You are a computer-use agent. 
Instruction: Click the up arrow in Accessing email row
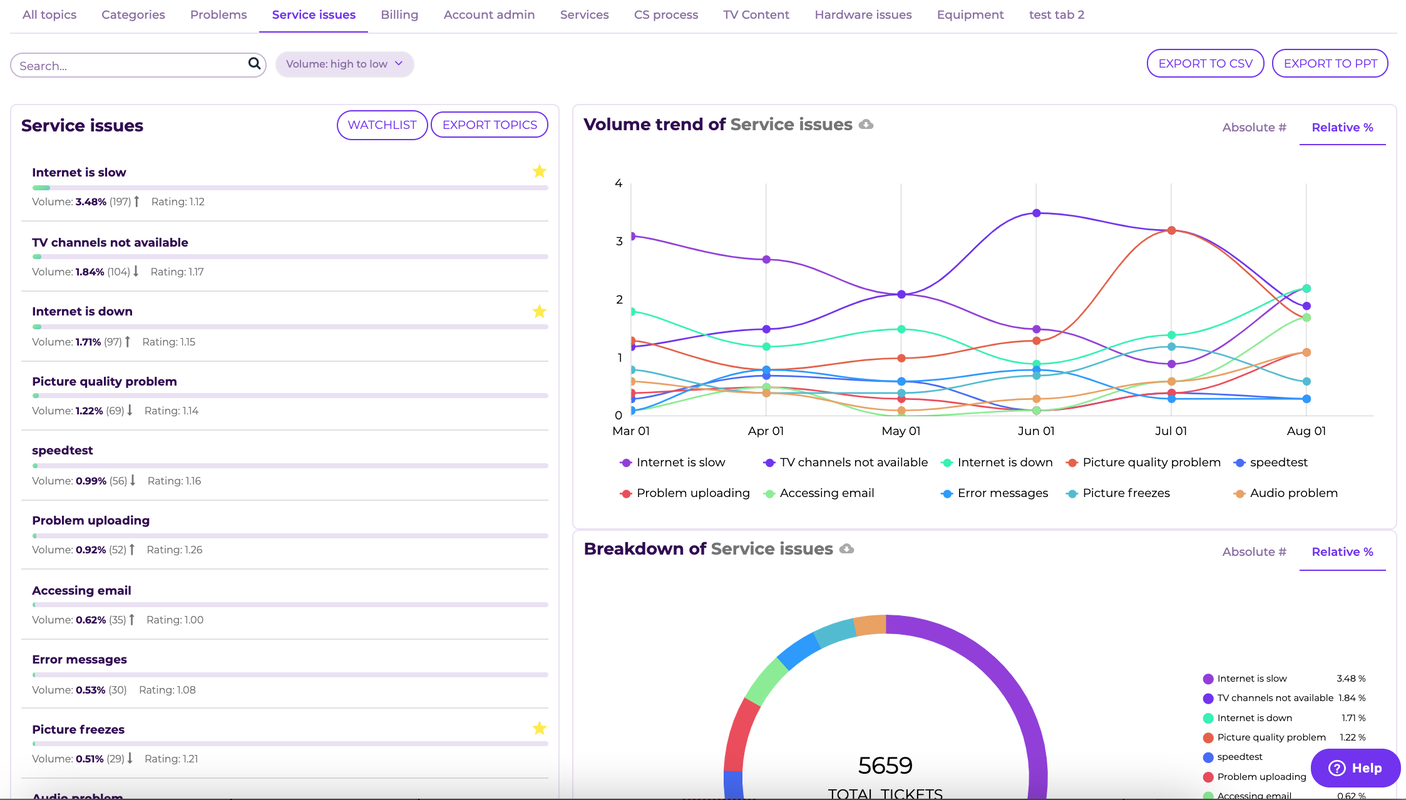(132, 619)
